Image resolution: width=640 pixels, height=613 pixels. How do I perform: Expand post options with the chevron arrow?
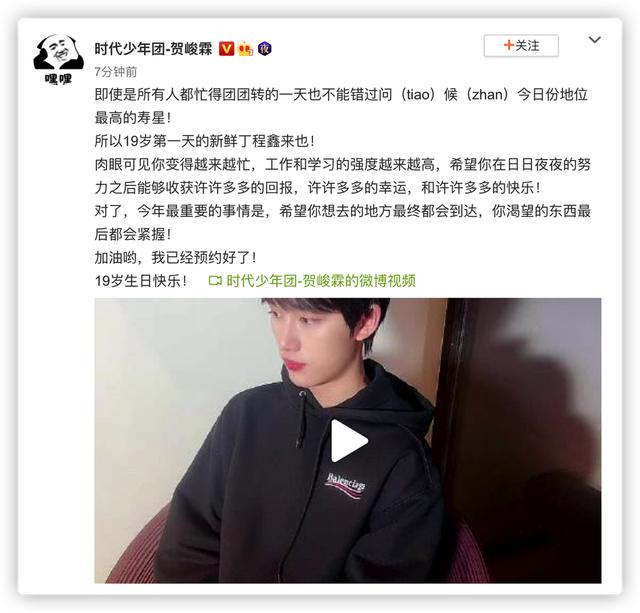pyautogui.click(x=595, y=40)
